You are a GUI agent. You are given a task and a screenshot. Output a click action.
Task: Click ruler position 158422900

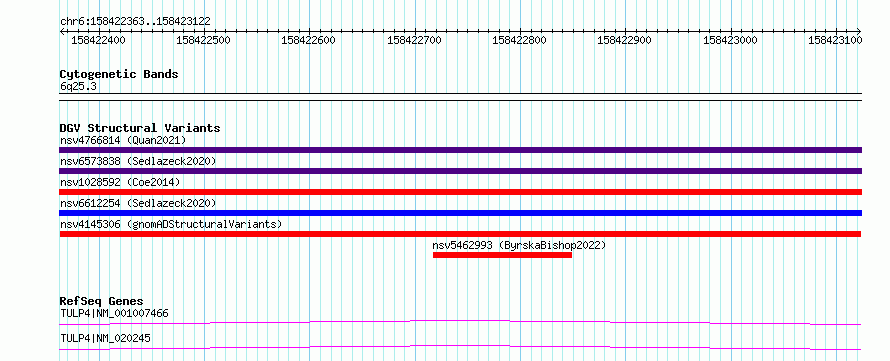(624, 40)
